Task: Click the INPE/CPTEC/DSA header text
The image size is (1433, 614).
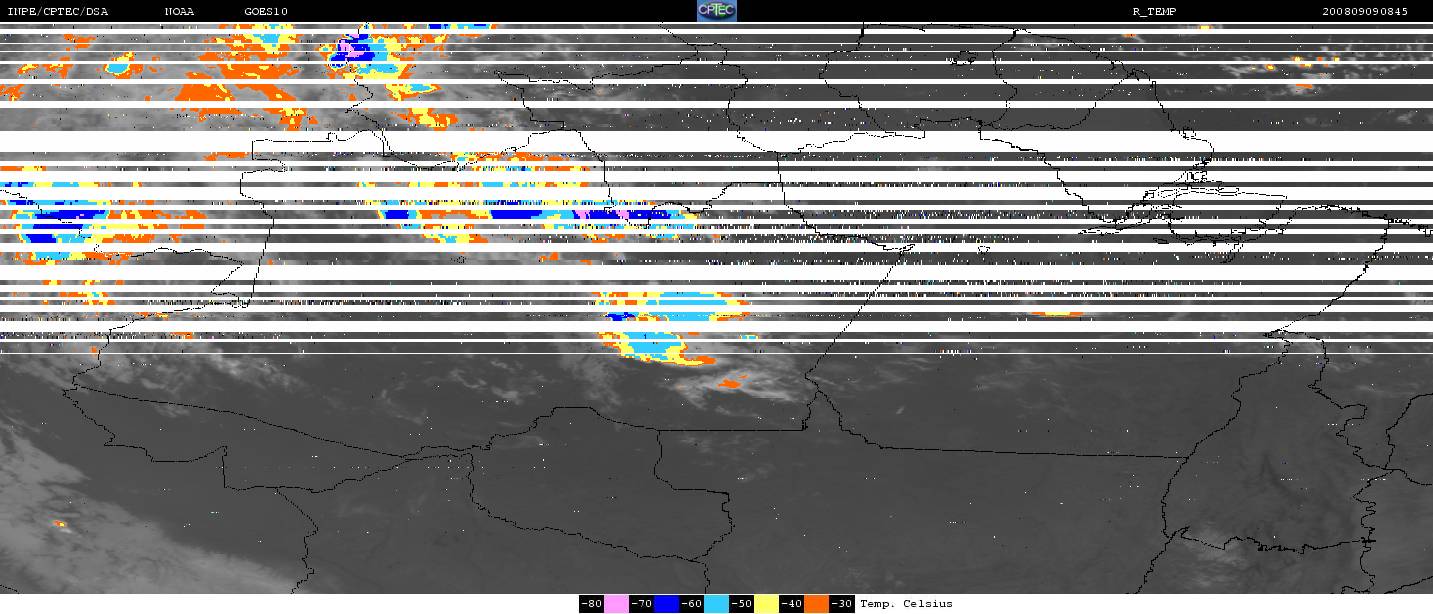Action: point(57,12)
